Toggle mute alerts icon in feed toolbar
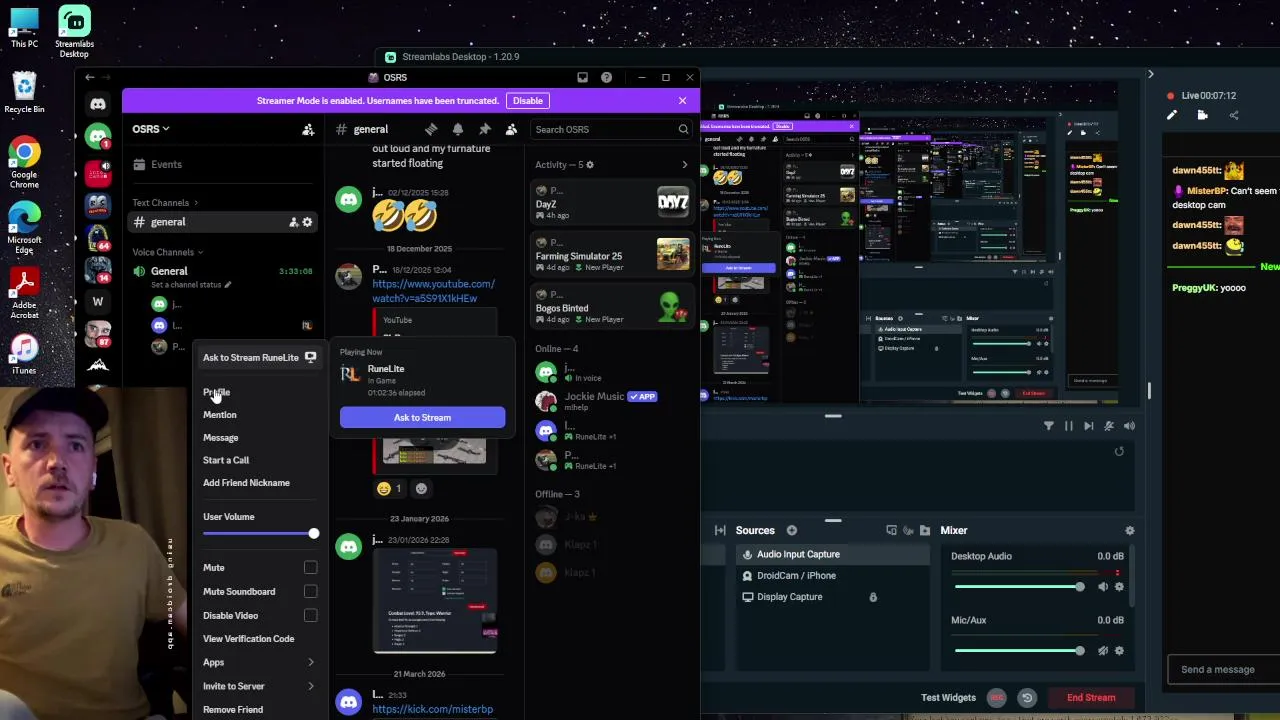 point(1108,426)
